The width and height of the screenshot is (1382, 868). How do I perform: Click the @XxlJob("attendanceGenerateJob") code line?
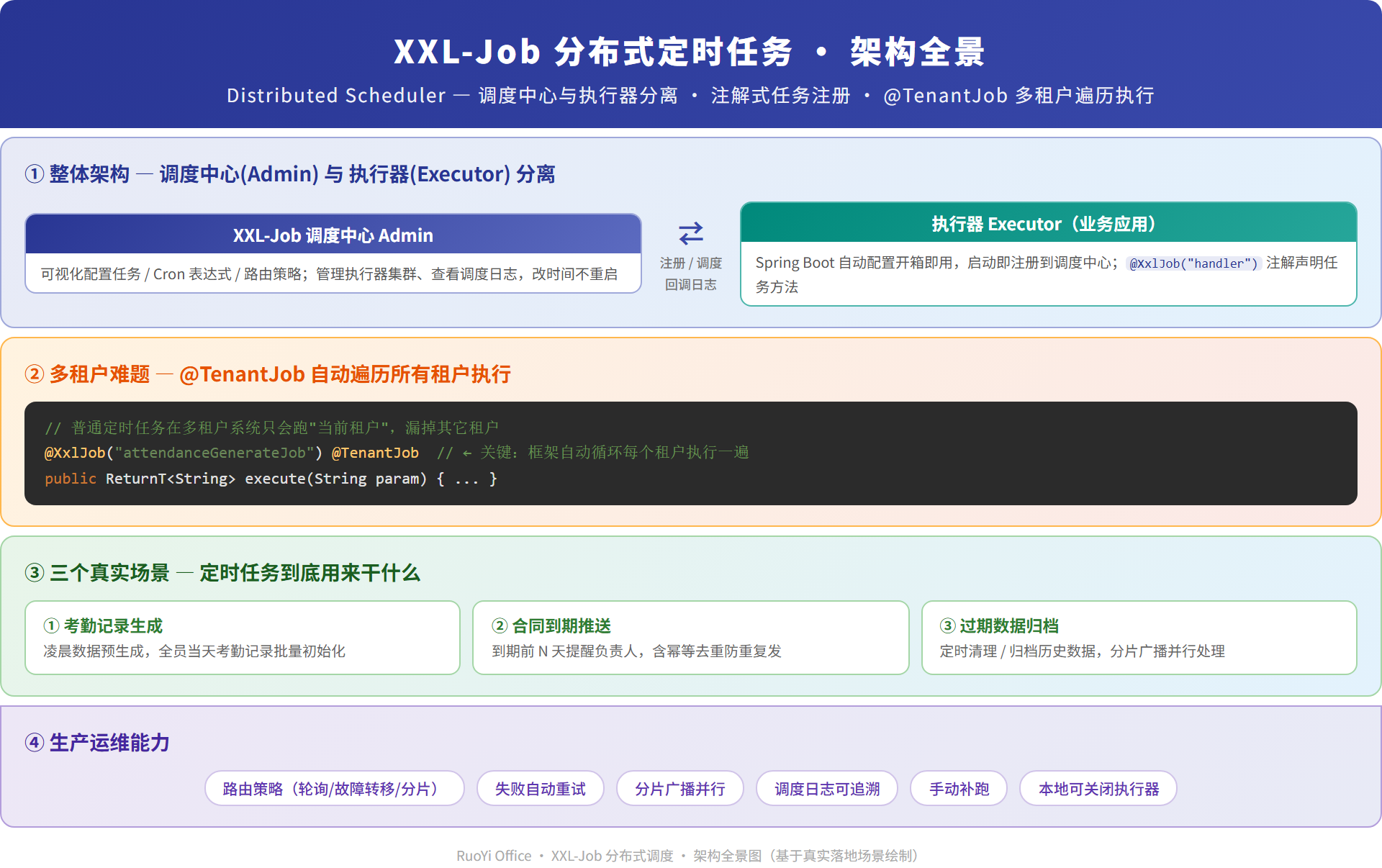click(x=397, y=453)
